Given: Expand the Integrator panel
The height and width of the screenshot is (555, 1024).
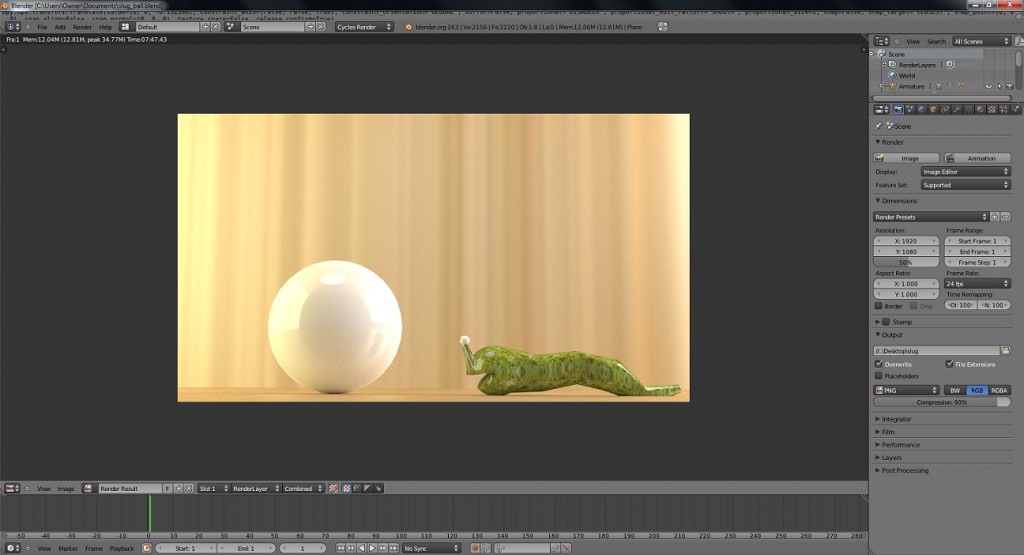Looking at the screenshot, I should click(896, 419).
